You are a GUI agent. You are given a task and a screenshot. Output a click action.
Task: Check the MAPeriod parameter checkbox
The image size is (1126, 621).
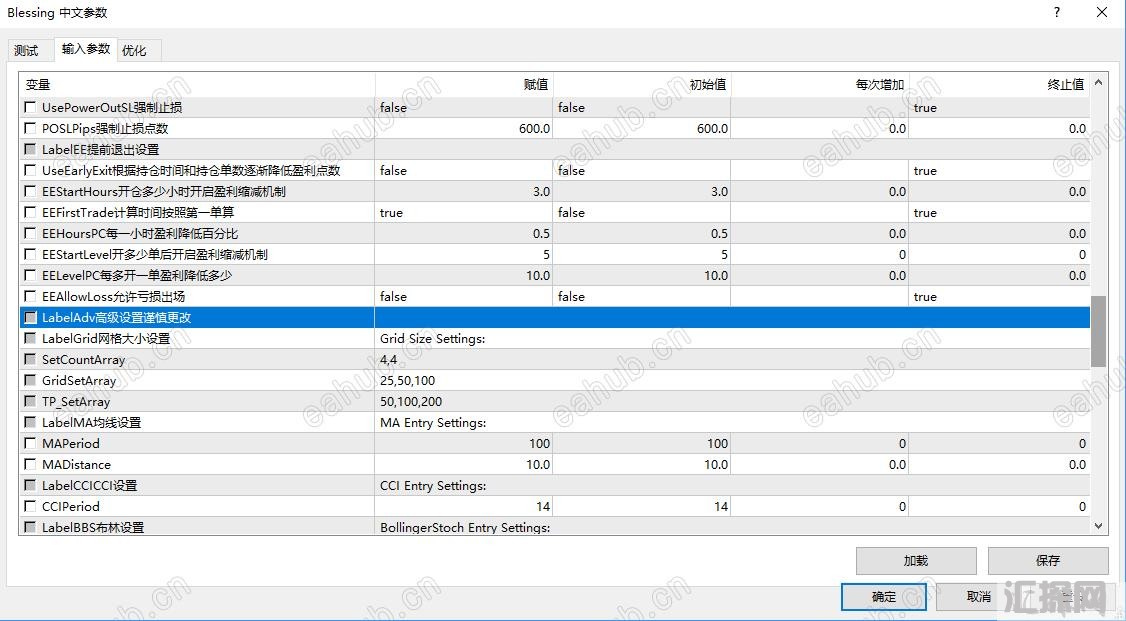pos(30,443)
